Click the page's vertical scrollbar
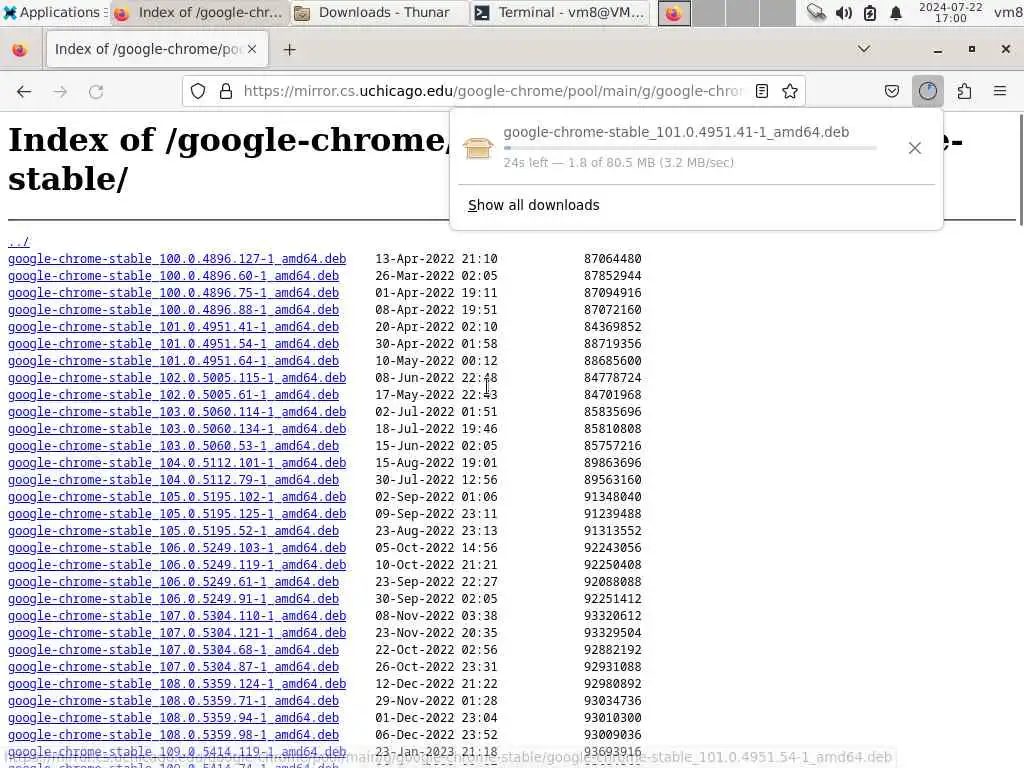 tap(1020, 170)
